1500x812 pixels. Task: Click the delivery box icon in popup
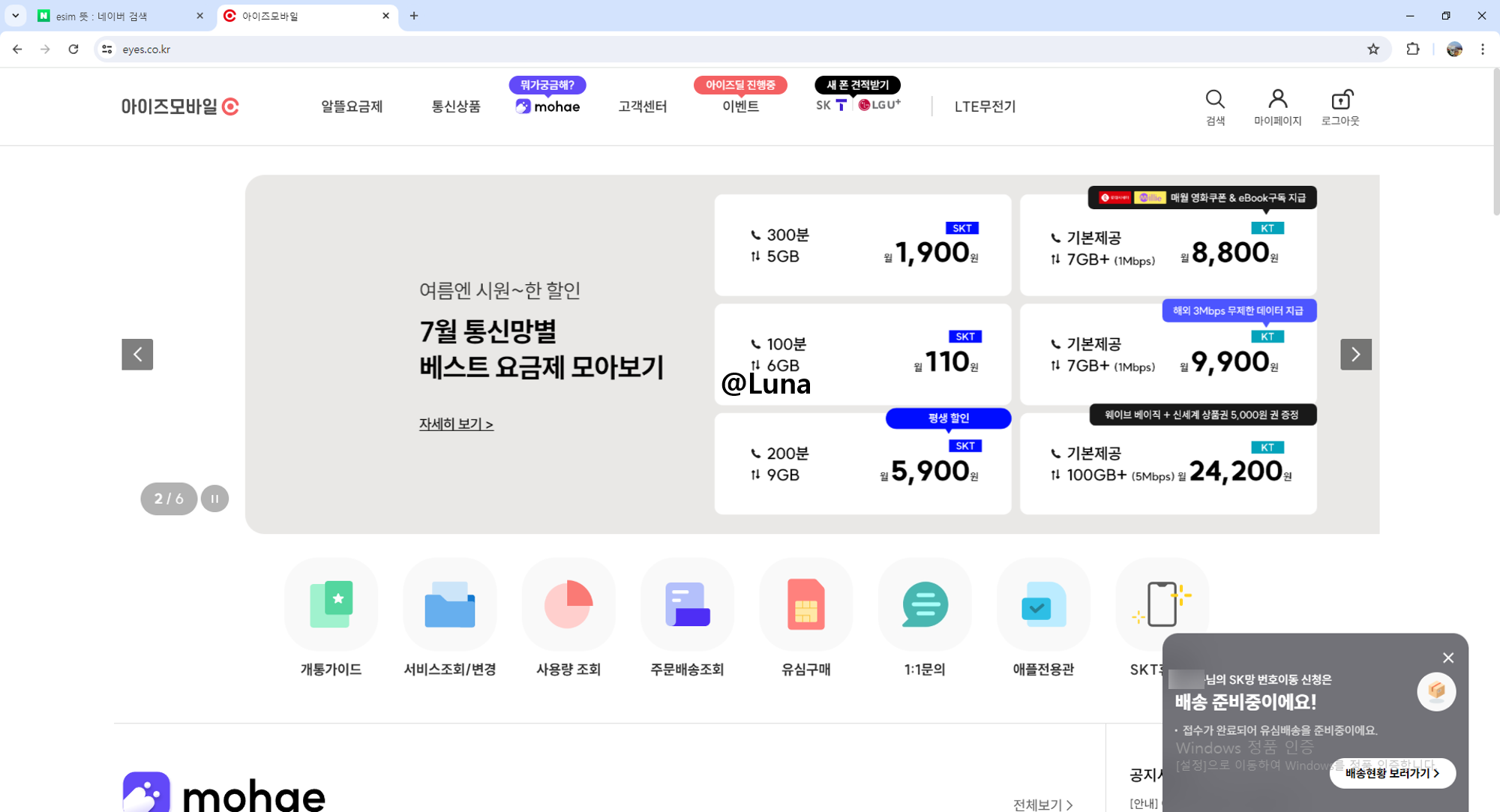[x=1436, y=691]
